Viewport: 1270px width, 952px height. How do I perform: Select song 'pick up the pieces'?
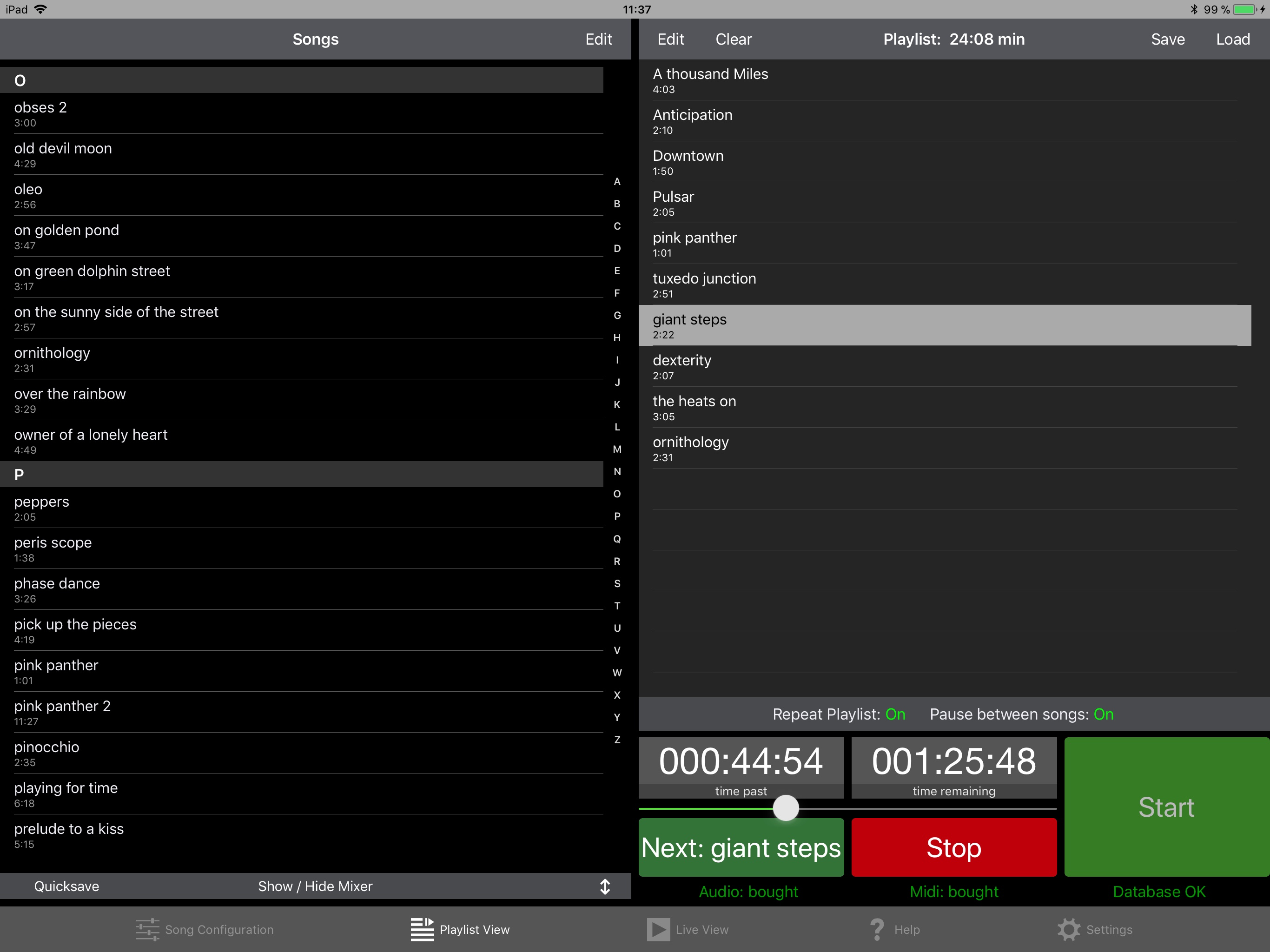301,630
